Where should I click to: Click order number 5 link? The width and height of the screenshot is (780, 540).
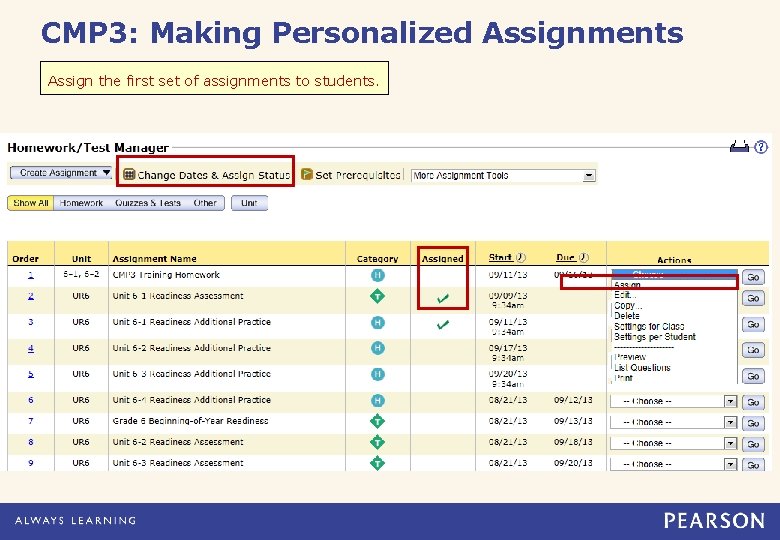31,374
